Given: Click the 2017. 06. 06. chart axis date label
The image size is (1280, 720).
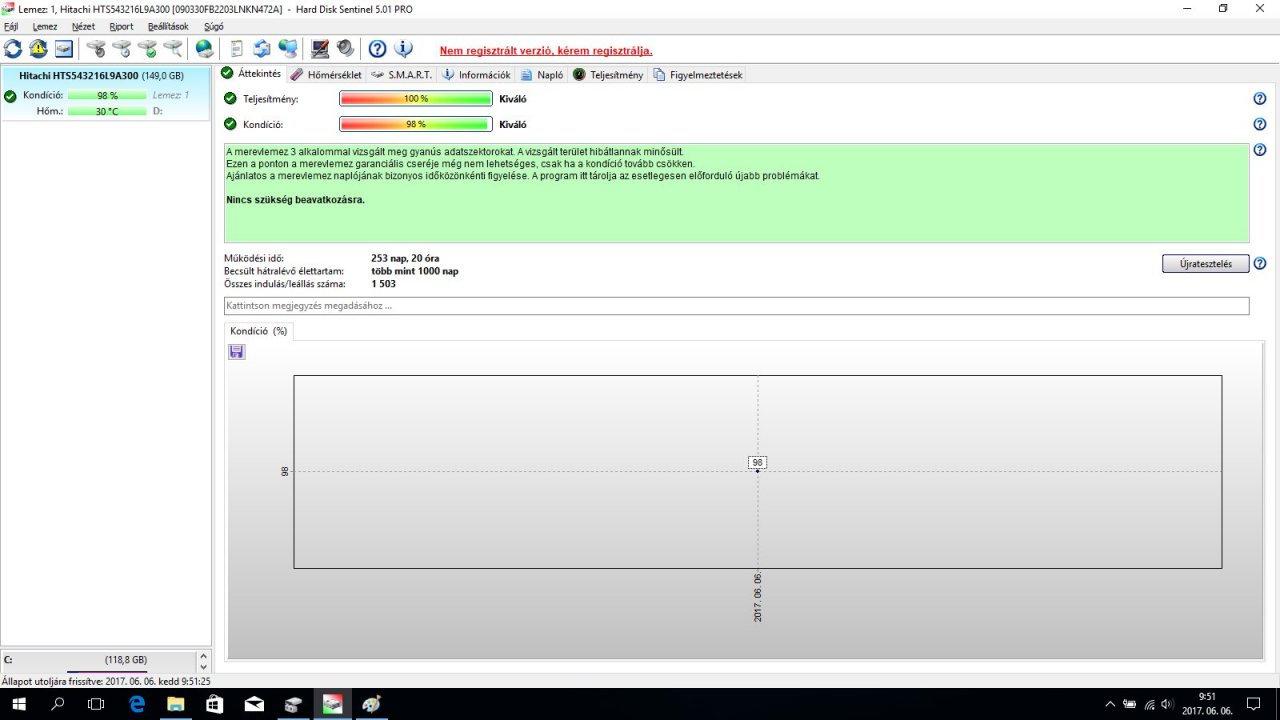Looking at the screenshot, I should click(758, 598).
